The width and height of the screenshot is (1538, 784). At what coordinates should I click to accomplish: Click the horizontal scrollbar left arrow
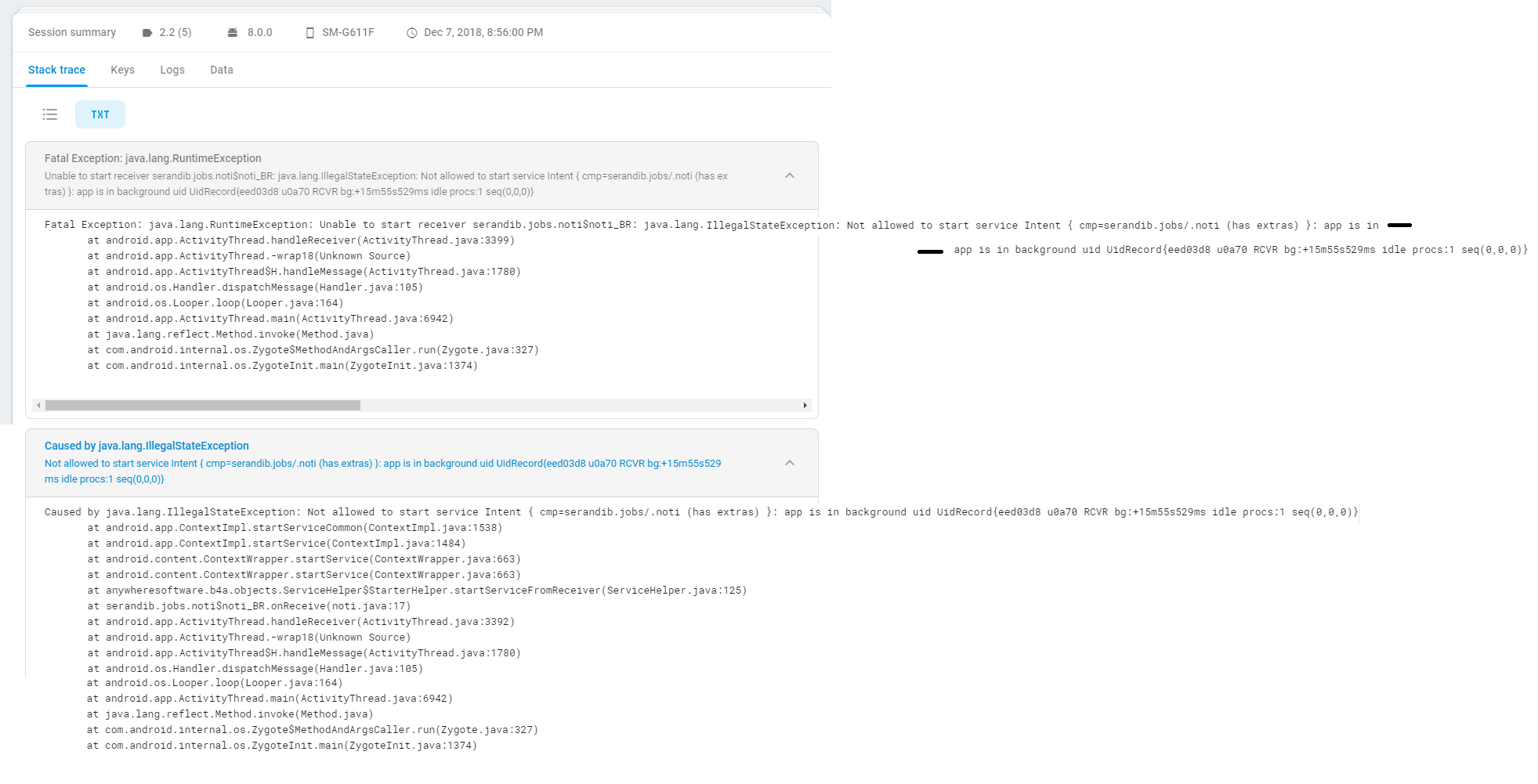click(x=38, y=406)
